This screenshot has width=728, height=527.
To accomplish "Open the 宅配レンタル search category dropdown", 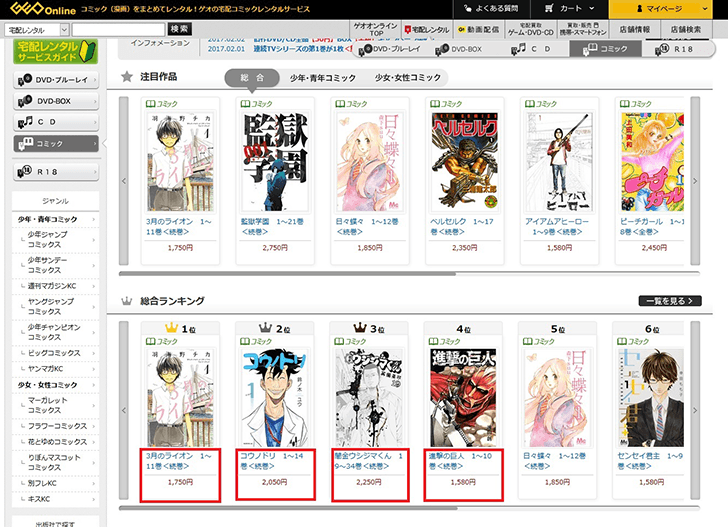I will pos(37,30).
